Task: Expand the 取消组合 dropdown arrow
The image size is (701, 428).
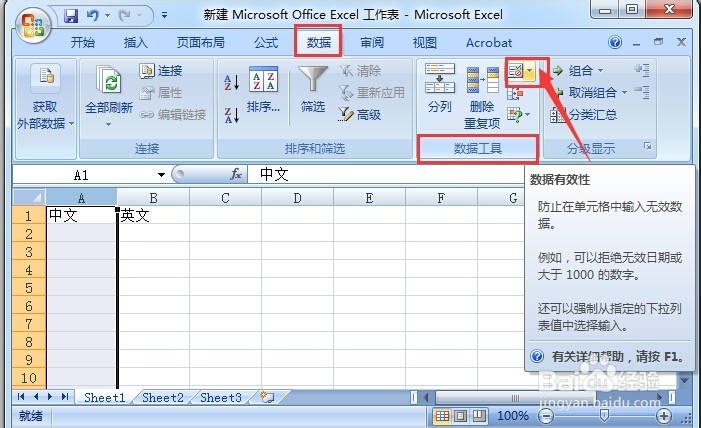Action: click(624, 93)
